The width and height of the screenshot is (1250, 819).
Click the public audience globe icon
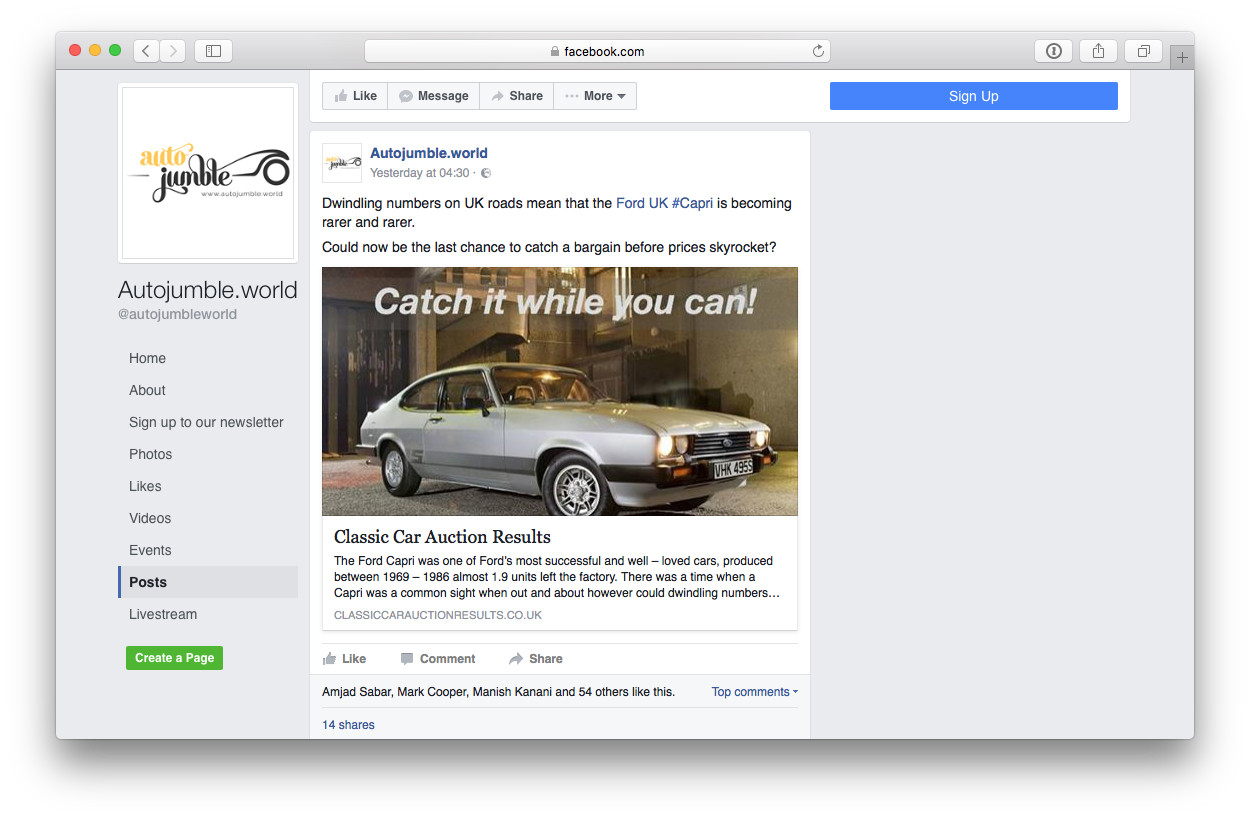486,173
